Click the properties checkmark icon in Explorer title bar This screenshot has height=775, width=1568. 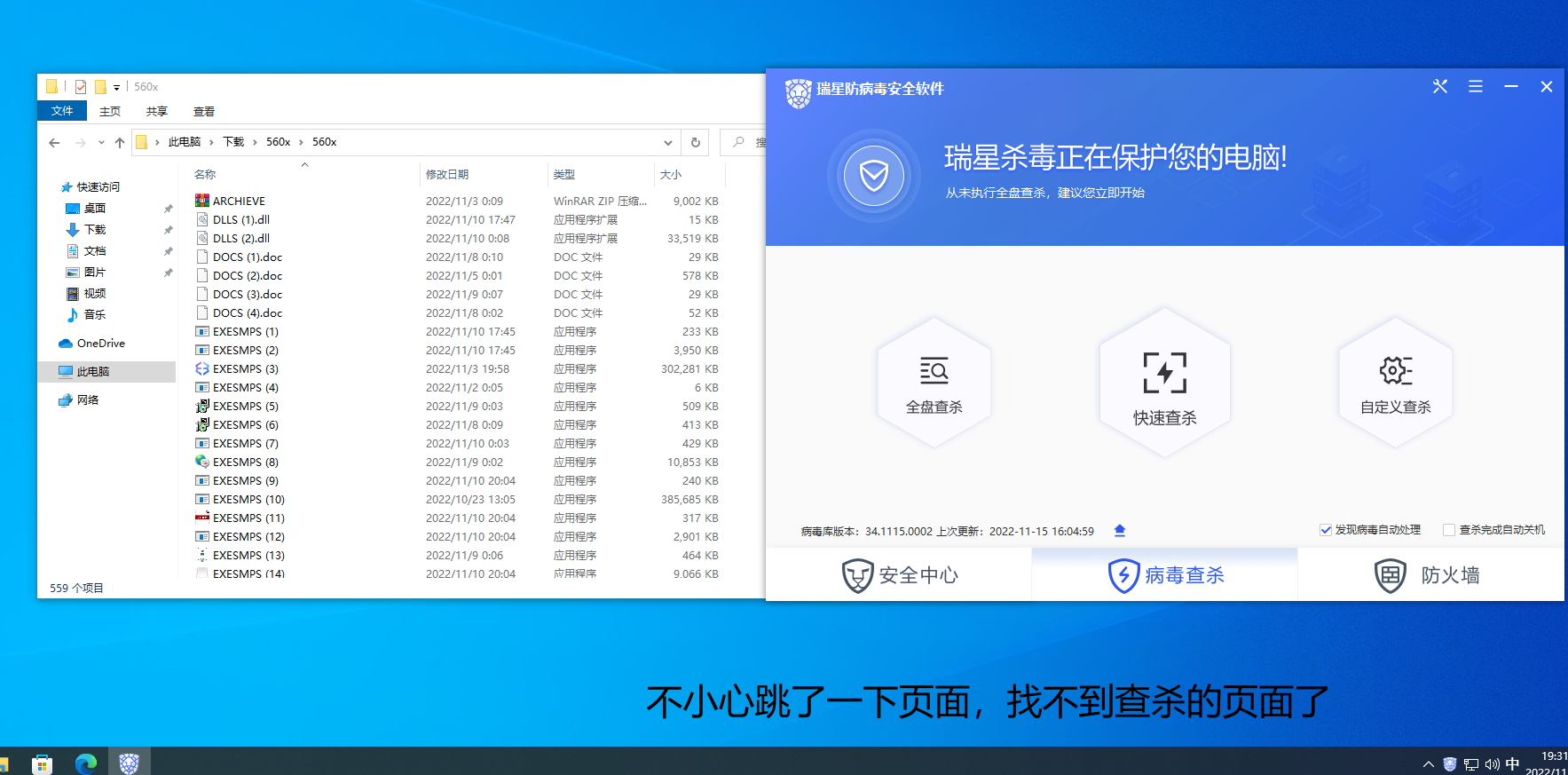pos(81,87)
